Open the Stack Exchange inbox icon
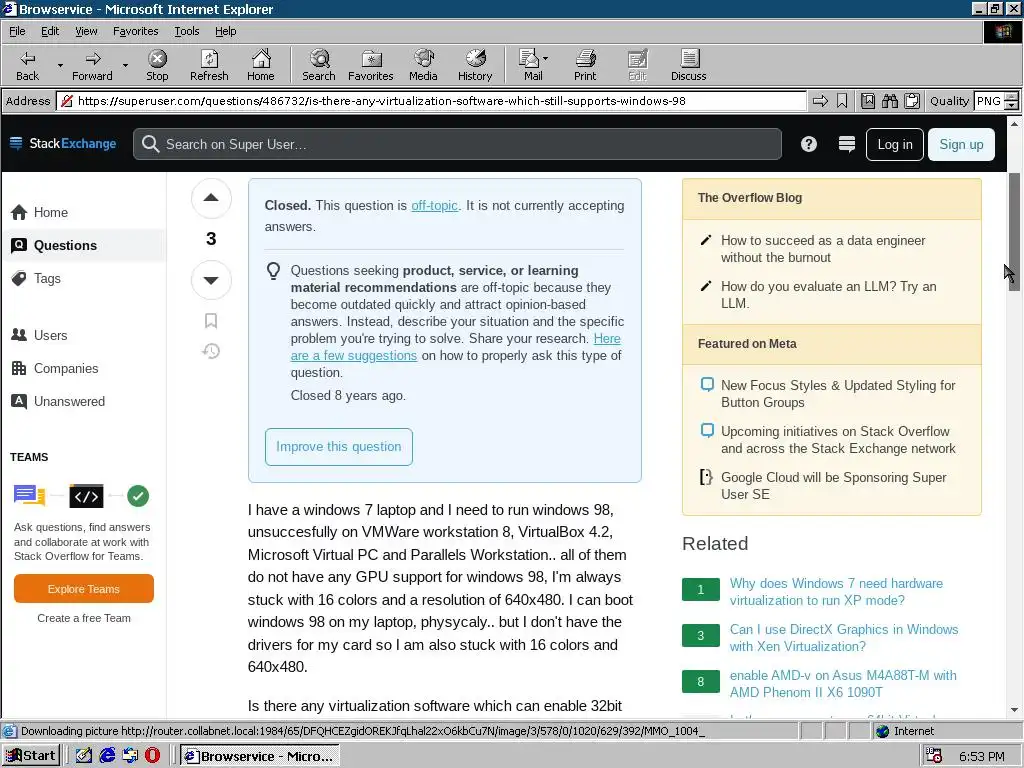 click(846, 144)
